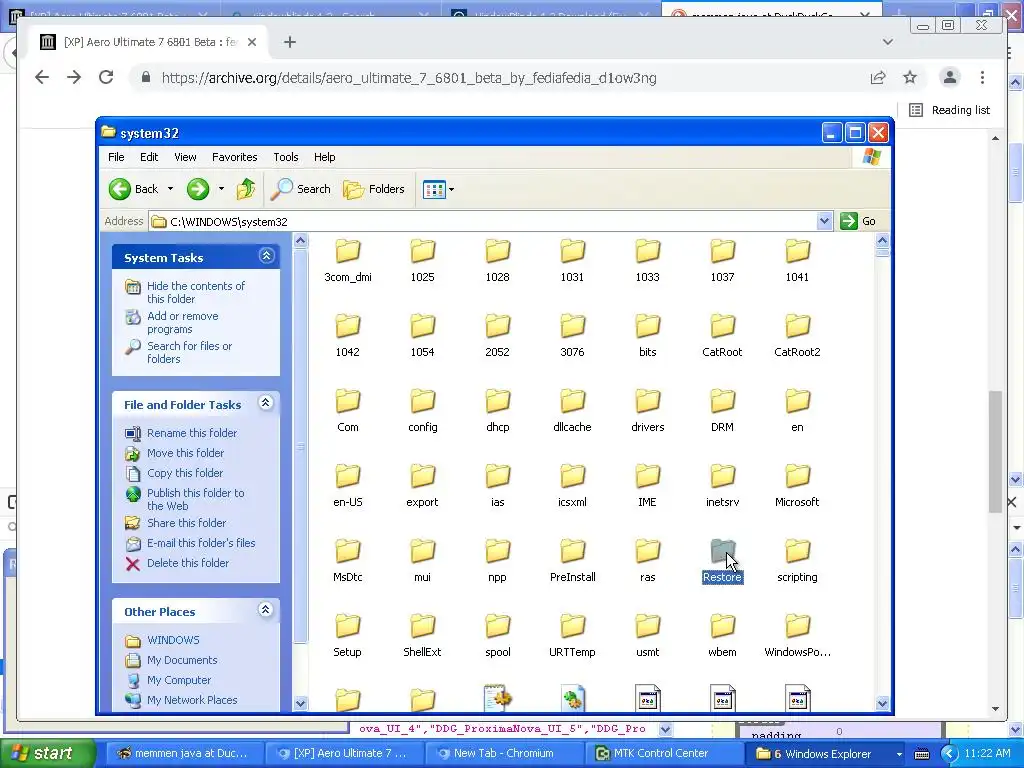Select the ShellExt folder
The image size is (1024, 768).
pyautogui.click(x=423, y=635)
